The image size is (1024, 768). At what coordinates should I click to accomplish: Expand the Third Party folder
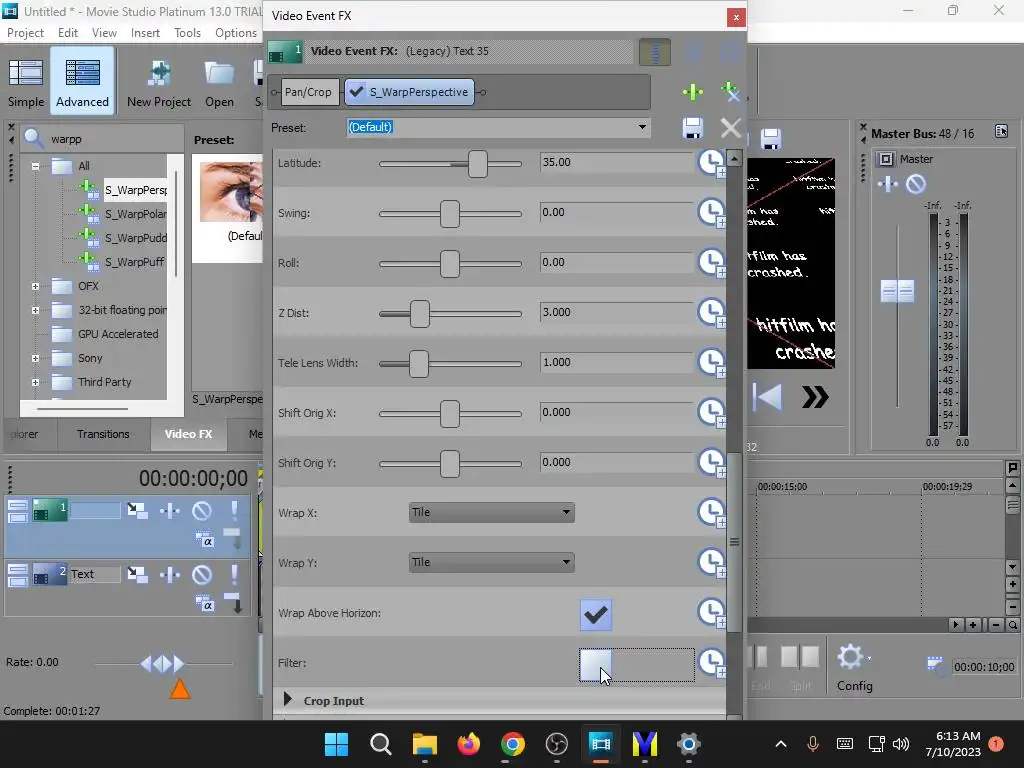tap(35, 382)
